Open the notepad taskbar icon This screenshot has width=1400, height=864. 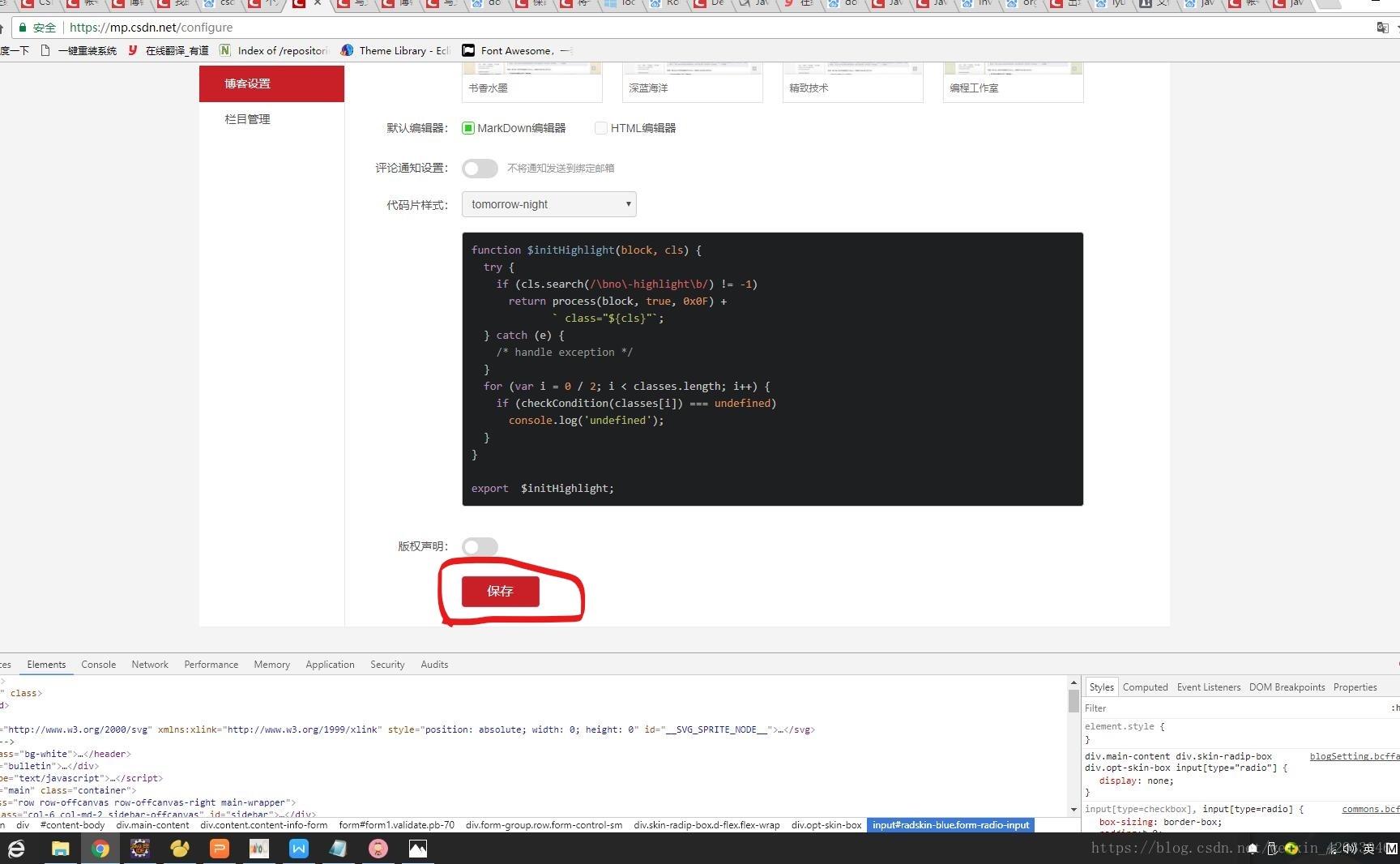pyautogui.click(x=338, y=849)
